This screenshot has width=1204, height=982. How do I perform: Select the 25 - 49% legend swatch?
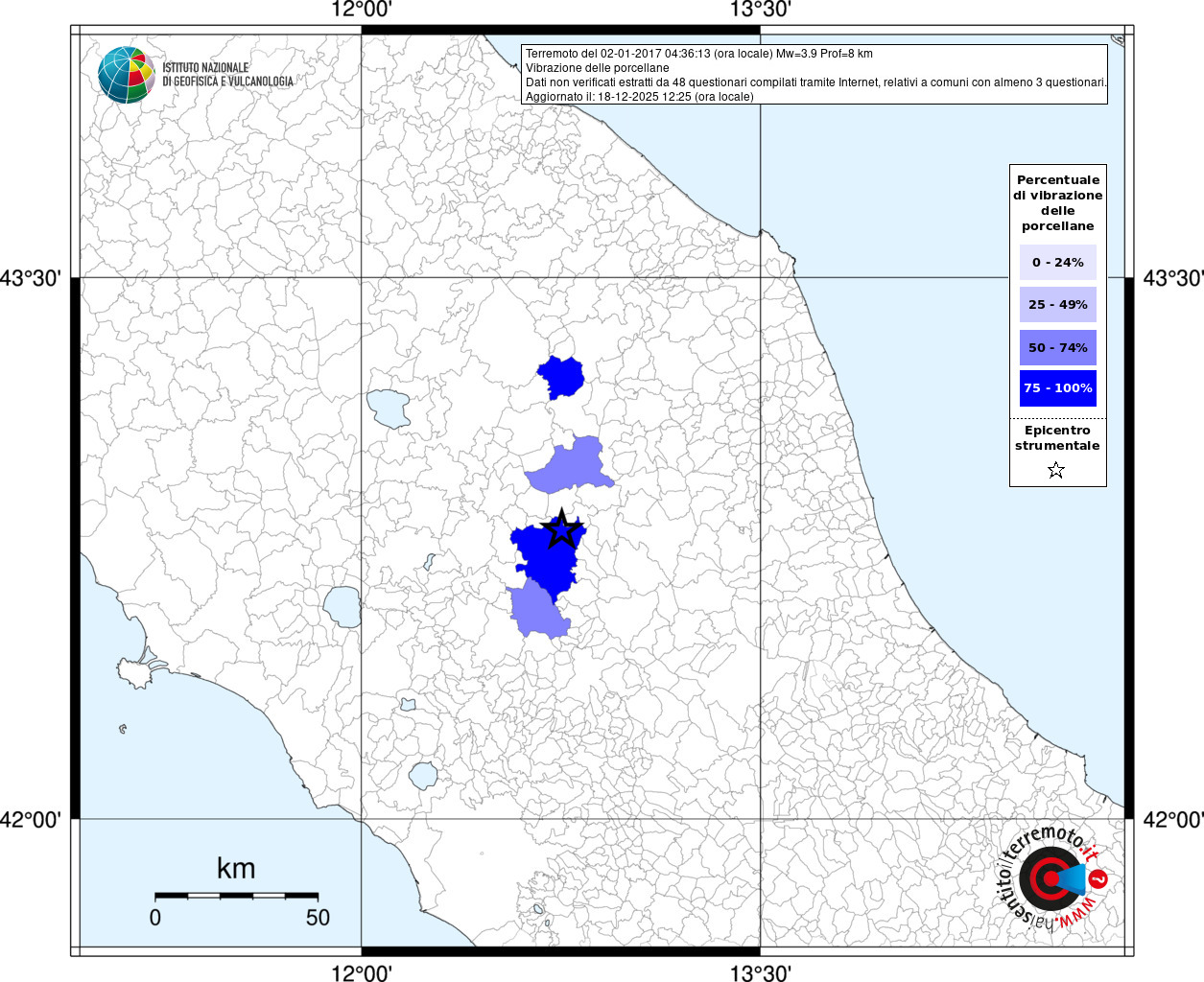(x=1058, y=304)
